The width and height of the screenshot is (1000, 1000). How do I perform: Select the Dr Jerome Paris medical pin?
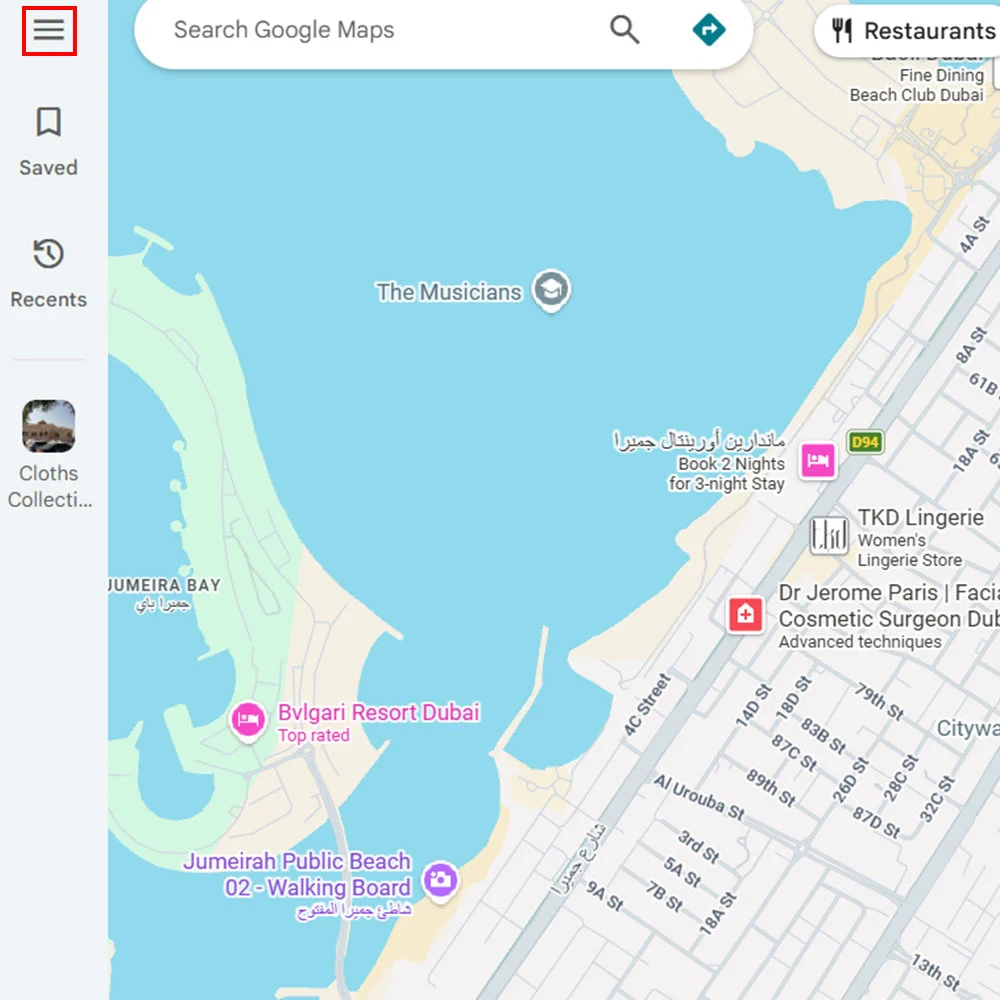click(746, 615)
